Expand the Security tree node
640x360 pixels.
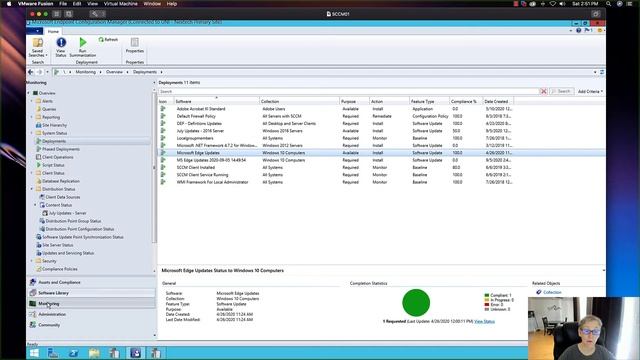click(x=32, y=261)
